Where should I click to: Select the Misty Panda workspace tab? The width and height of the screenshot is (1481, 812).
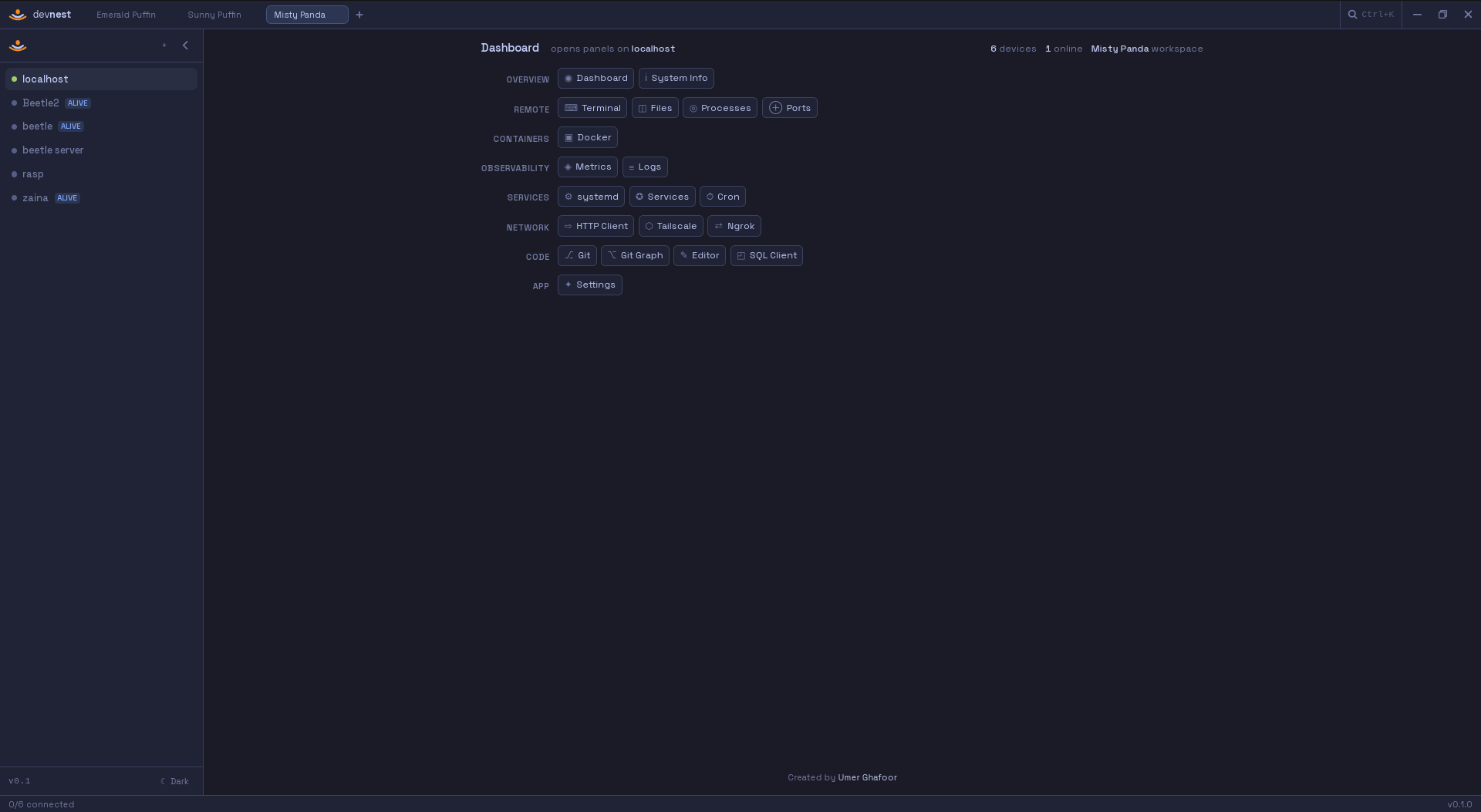tap(307, 15)
